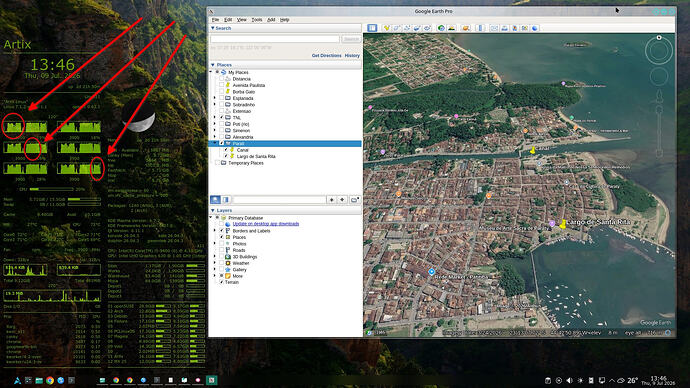The height and width of the screenshot is (388, 690).
Task: Focus the search text field
Action: pos(275,39)
